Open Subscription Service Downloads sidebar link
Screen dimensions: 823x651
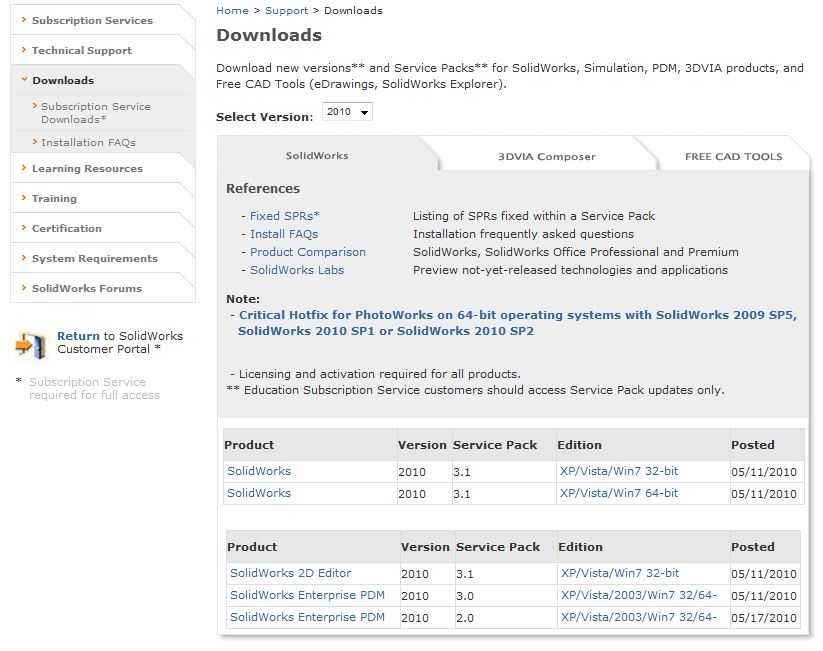[x=96, y=113]
